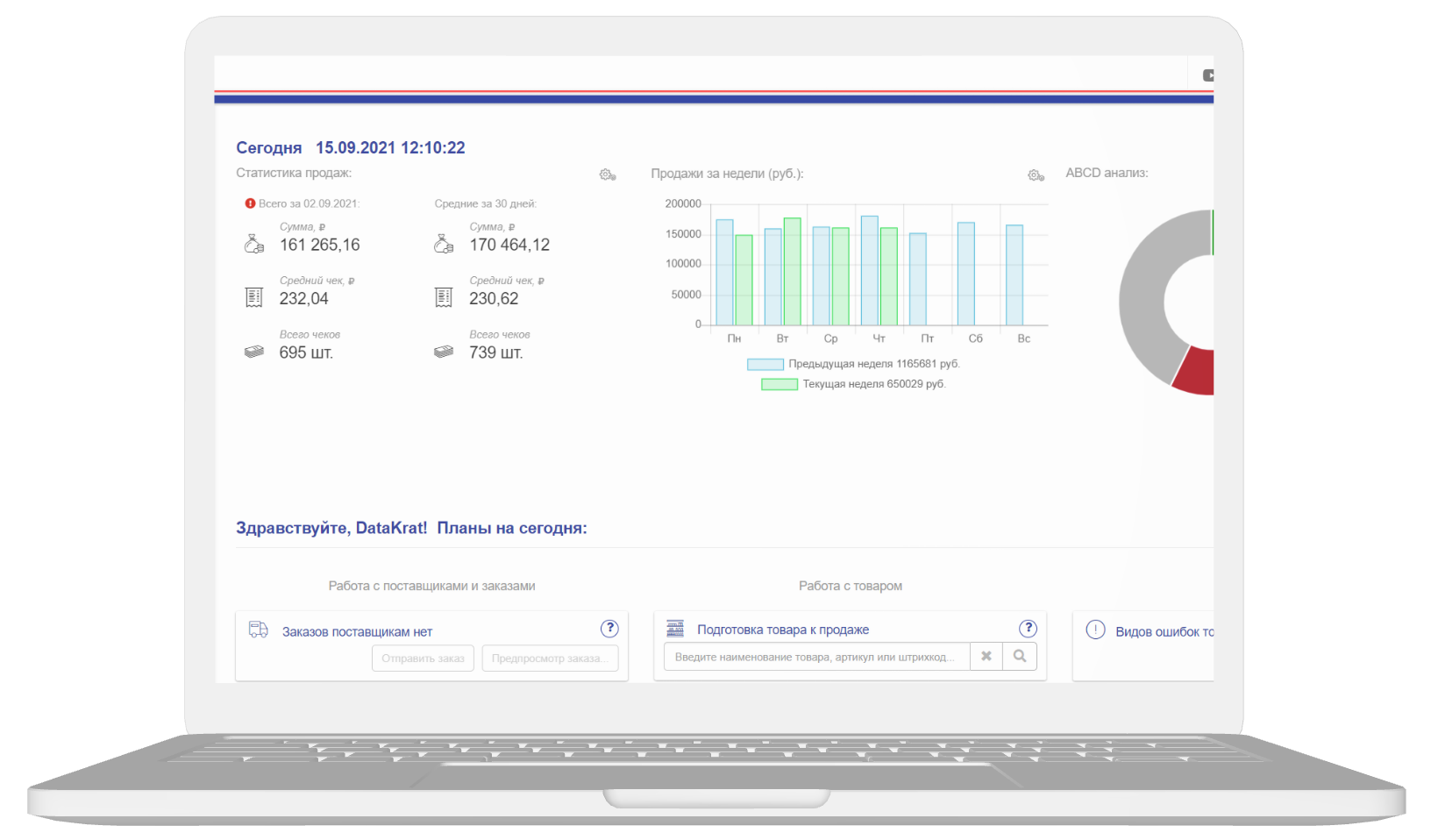Click receipts count 739 шт.
Screen dimensions: 1431x840
[496, 352]
